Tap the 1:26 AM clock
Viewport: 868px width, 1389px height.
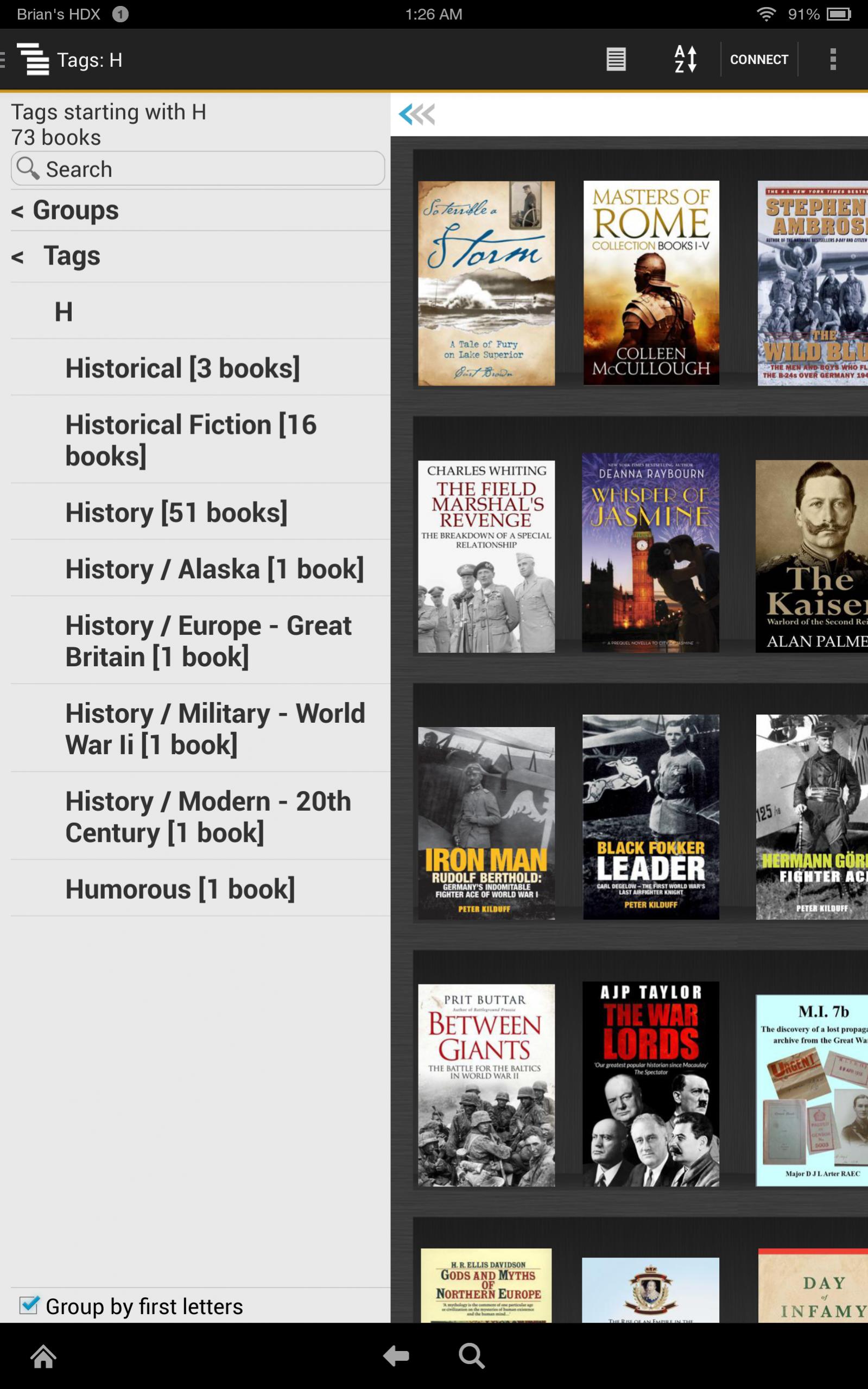(434, 14)
